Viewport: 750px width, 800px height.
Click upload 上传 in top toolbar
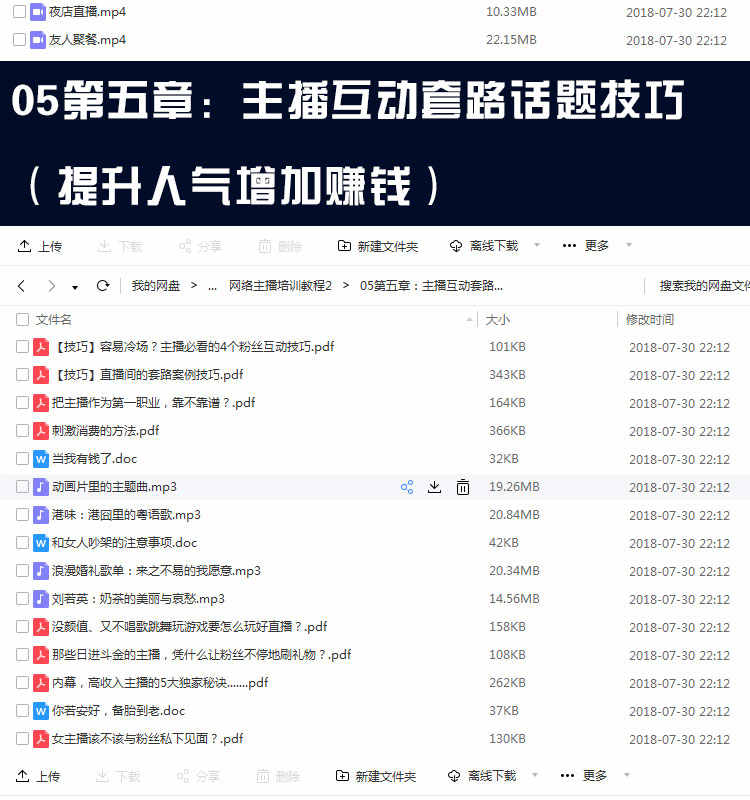click(40, 246)
